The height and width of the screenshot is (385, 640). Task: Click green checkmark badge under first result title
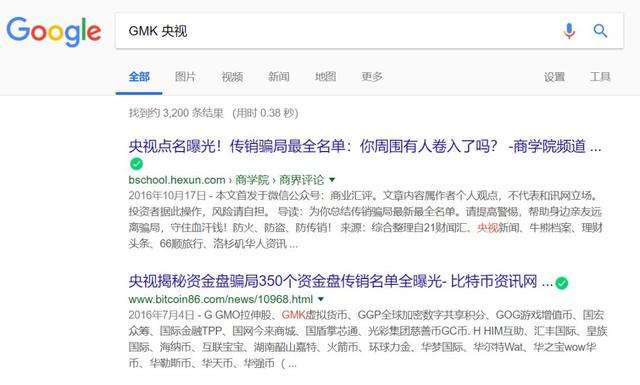[136, 164]
